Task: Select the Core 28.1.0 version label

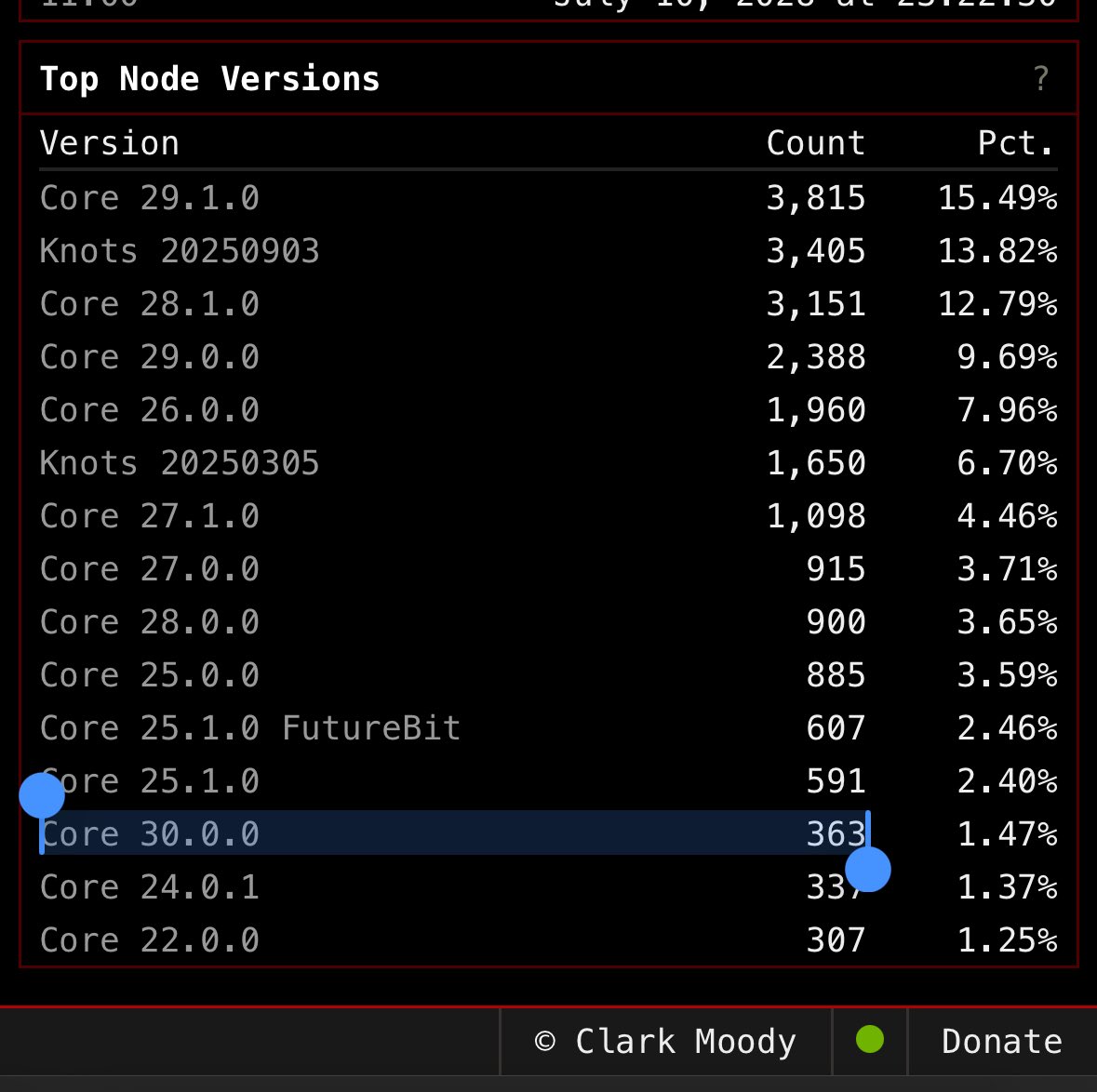Action: pos(150,304)
